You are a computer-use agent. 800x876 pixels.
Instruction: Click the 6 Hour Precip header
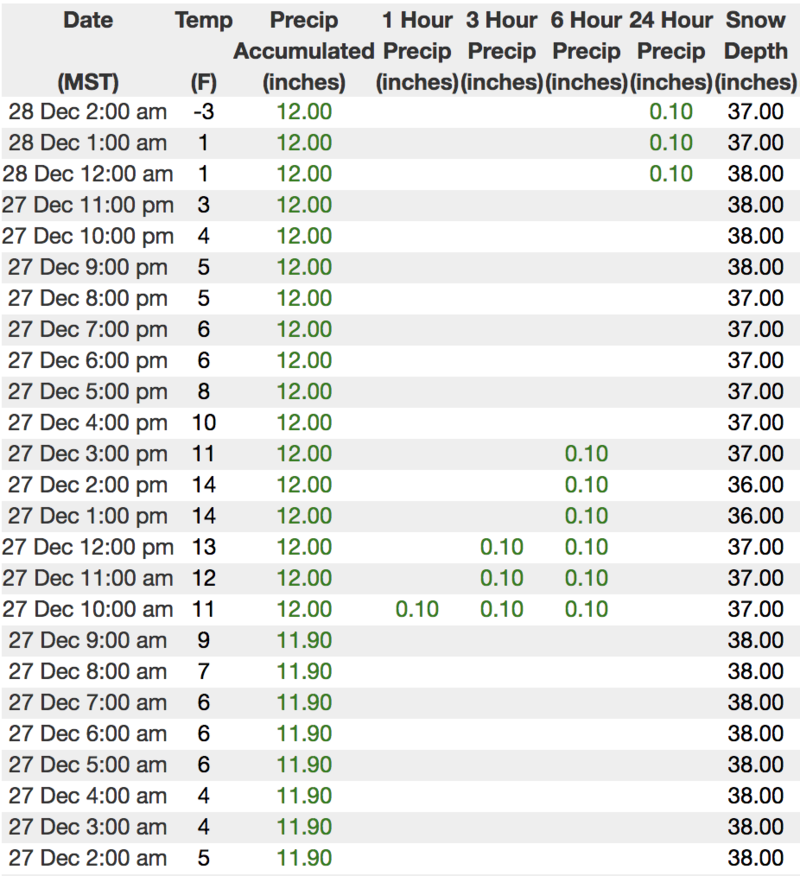click(x=587, y=50)
